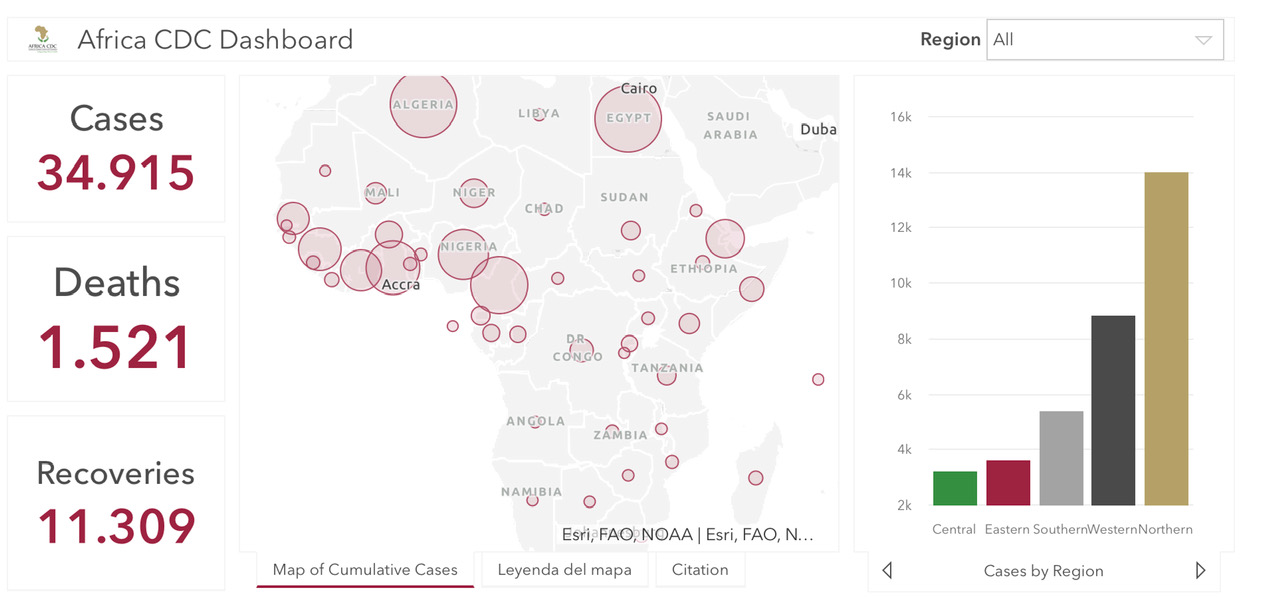Image resolution: width=1280 pixels, height=599 pixels.
Task: Select the Algeria case circle on map
Action: click(x=423, y=103)
